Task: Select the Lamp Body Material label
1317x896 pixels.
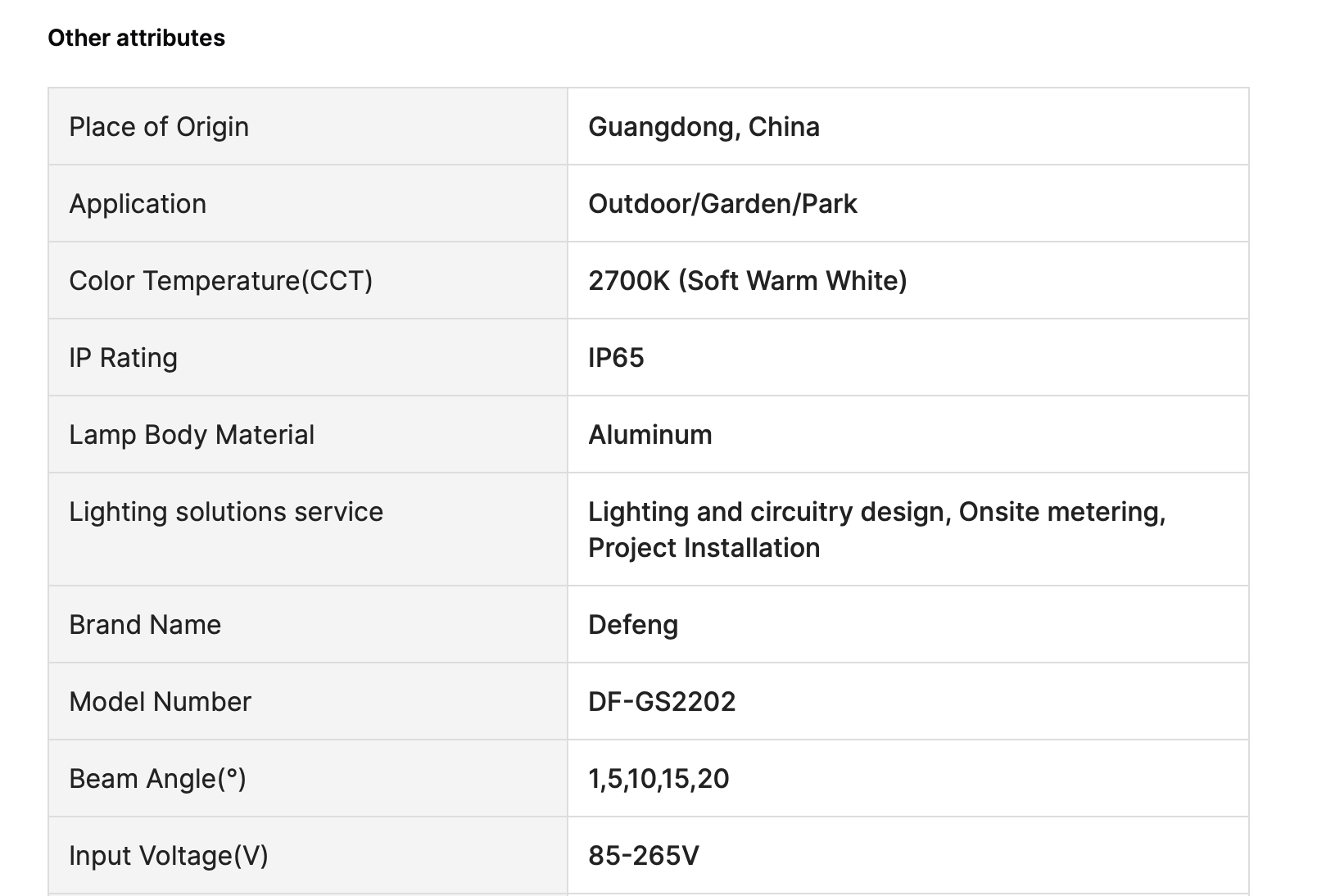Action: coord(192,434)
